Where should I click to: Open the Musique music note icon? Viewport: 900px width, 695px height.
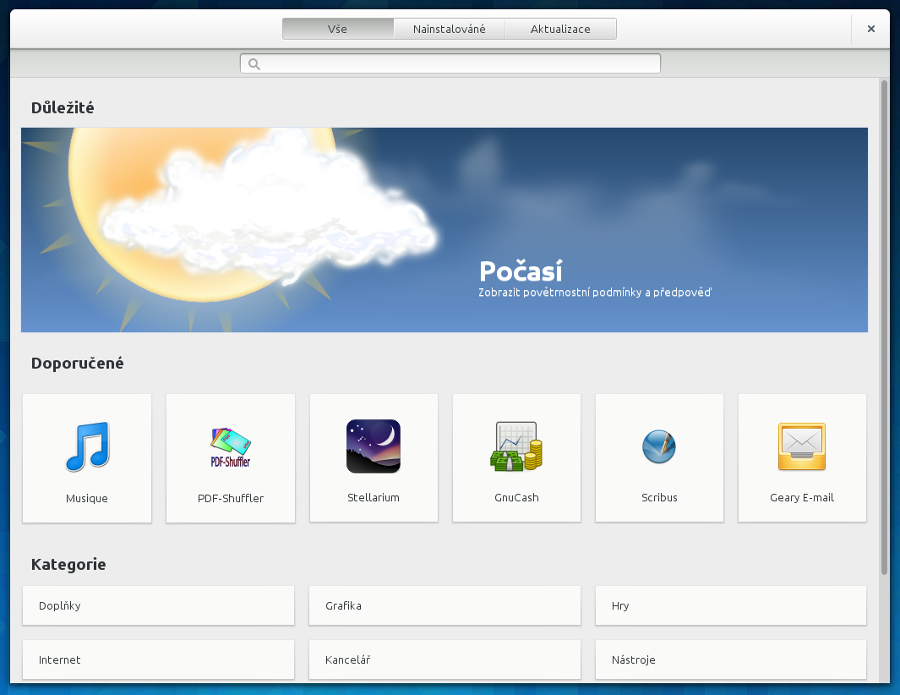point(87,447)
